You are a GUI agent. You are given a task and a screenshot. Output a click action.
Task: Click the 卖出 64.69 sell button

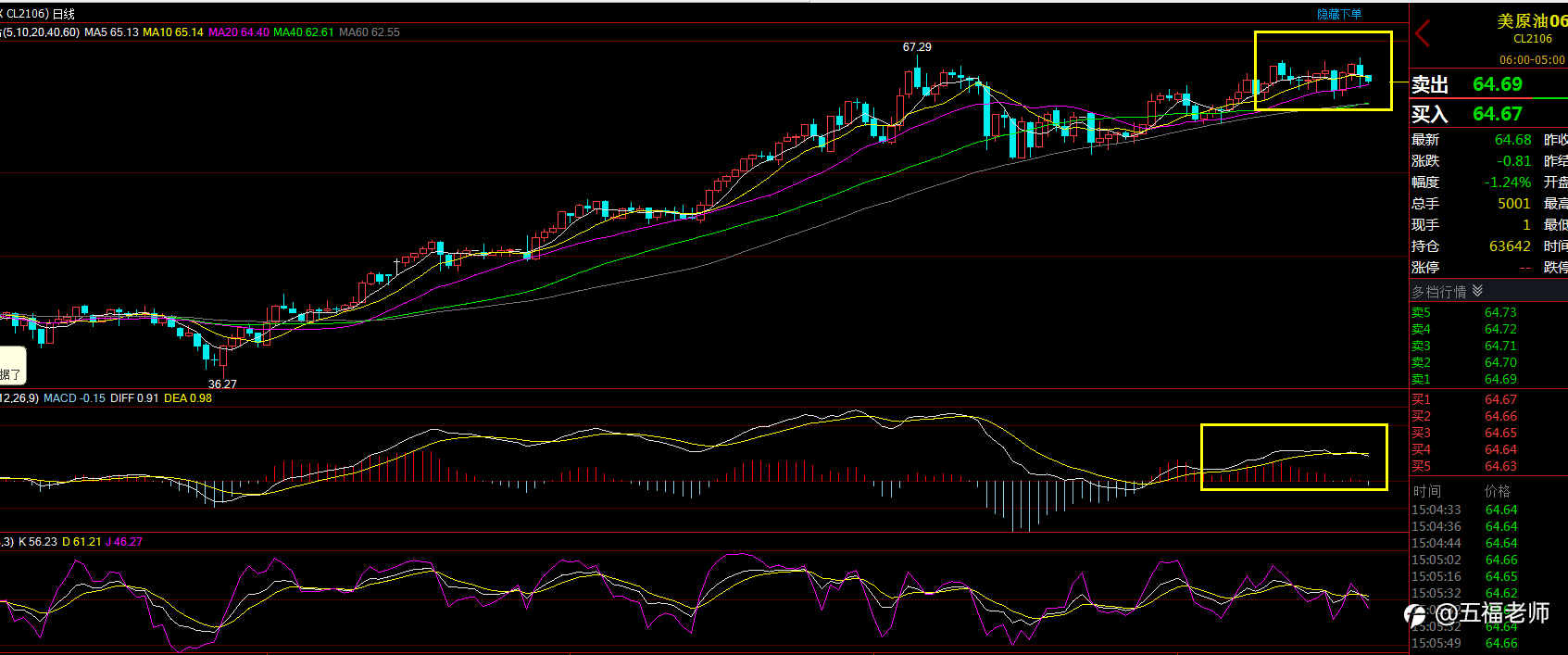(x=1488, y=84)
